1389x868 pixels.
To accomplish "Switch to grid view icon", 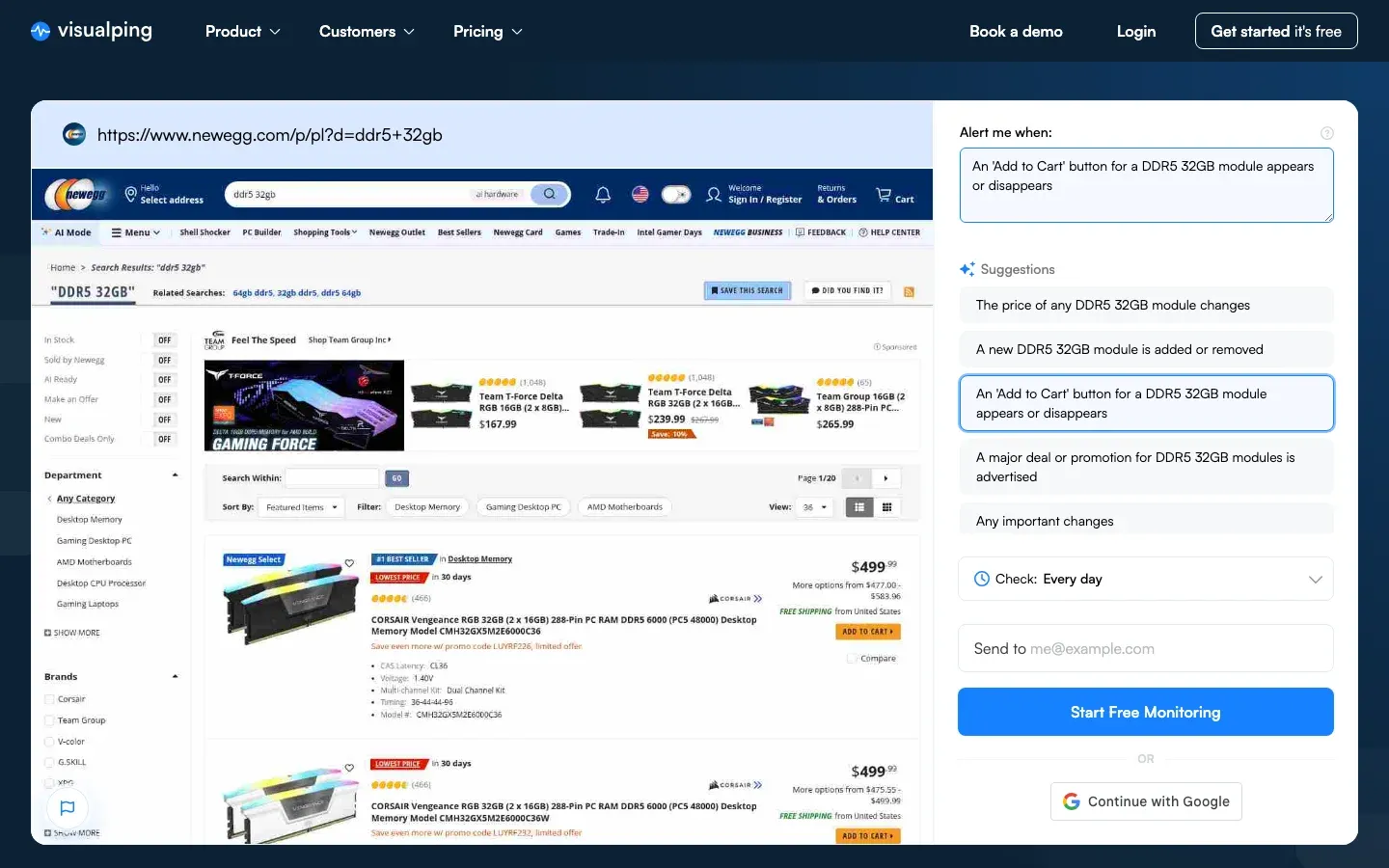I will point(886,507).
